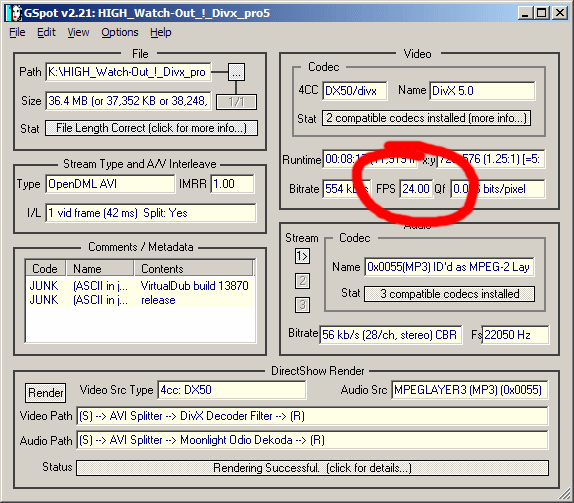The width and height of the screenshot is (574, 503).
Task: Click the x:y resolution field showing 576 (1.25:1)
Action: pyautogui.click(x=491, y=159)
